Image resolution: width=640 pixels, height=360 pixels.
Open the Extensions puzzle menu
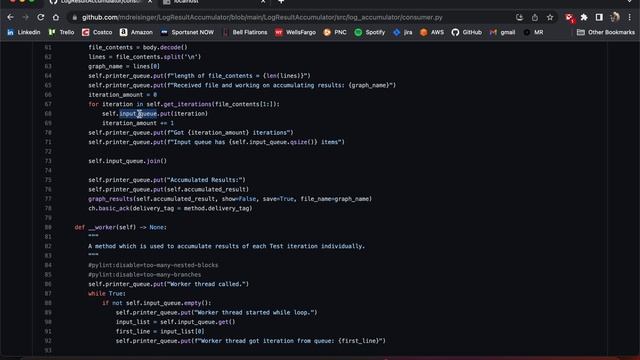(584, 17)
